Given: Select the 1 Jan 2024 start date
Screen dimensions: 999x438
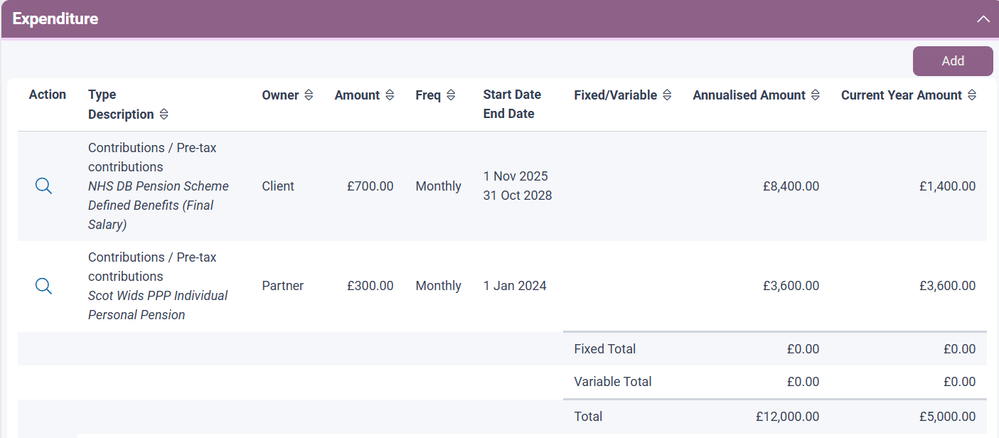Looking at the screenshot, I should click(514, 286).
